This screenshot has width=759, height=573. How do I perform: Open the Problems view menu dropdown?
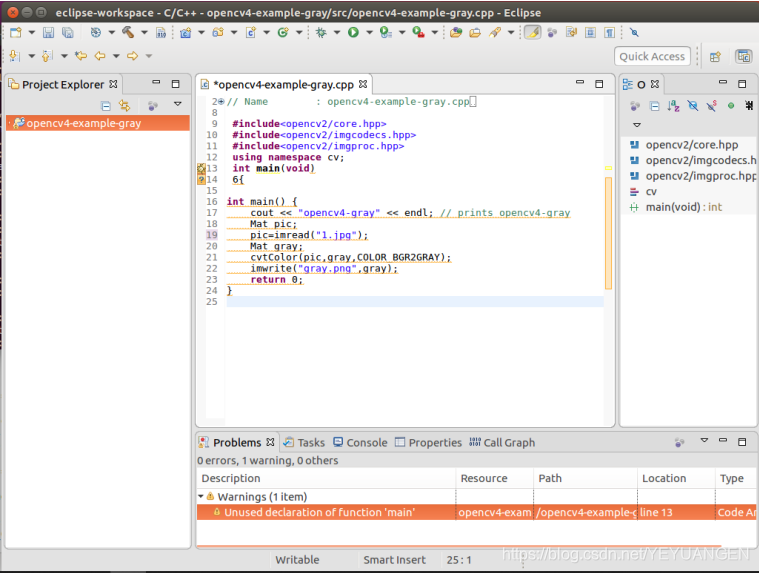tap(704, 442)
